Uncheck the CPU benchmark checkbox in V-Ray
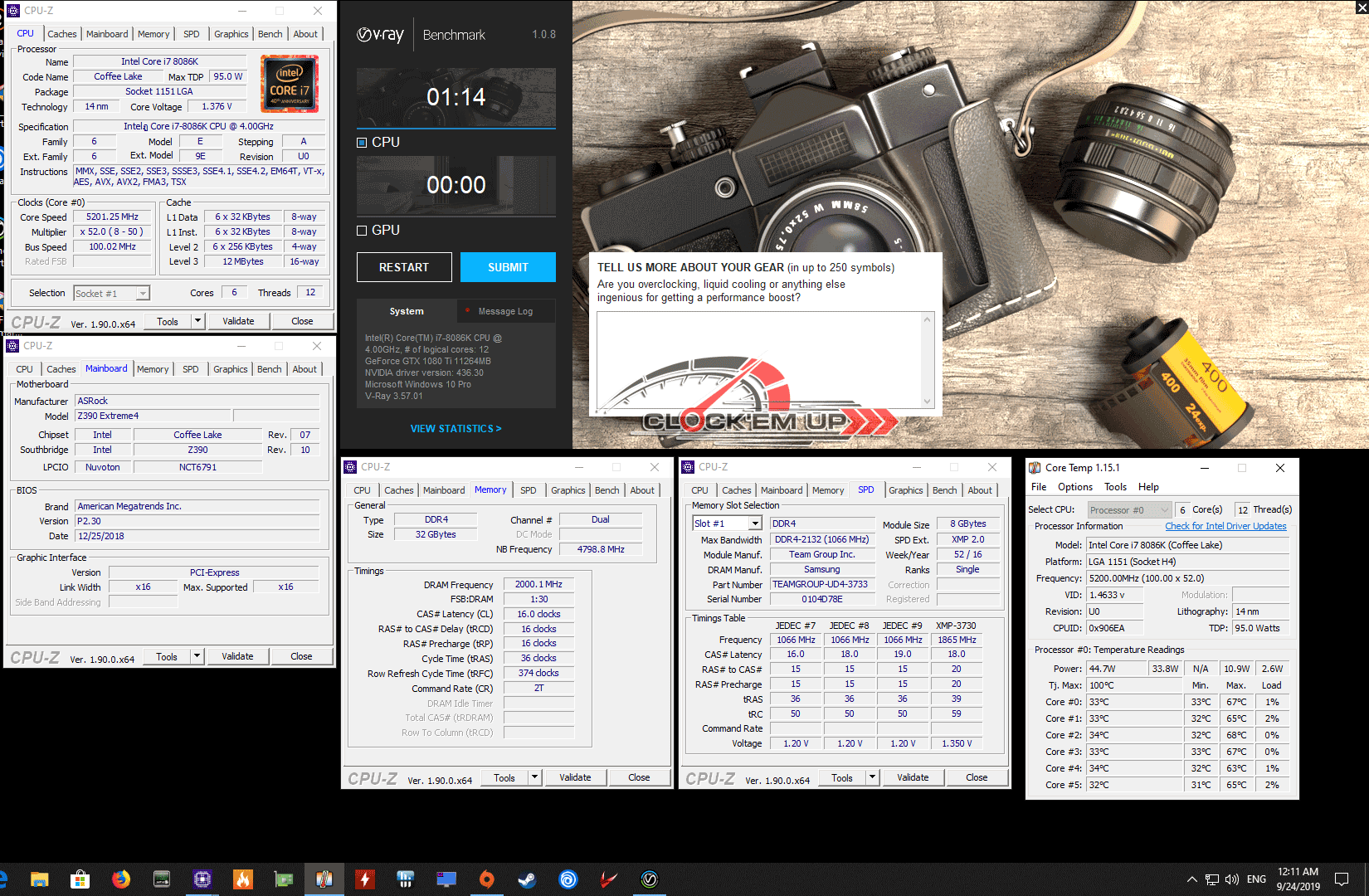1369x896 pixels. 362,143
